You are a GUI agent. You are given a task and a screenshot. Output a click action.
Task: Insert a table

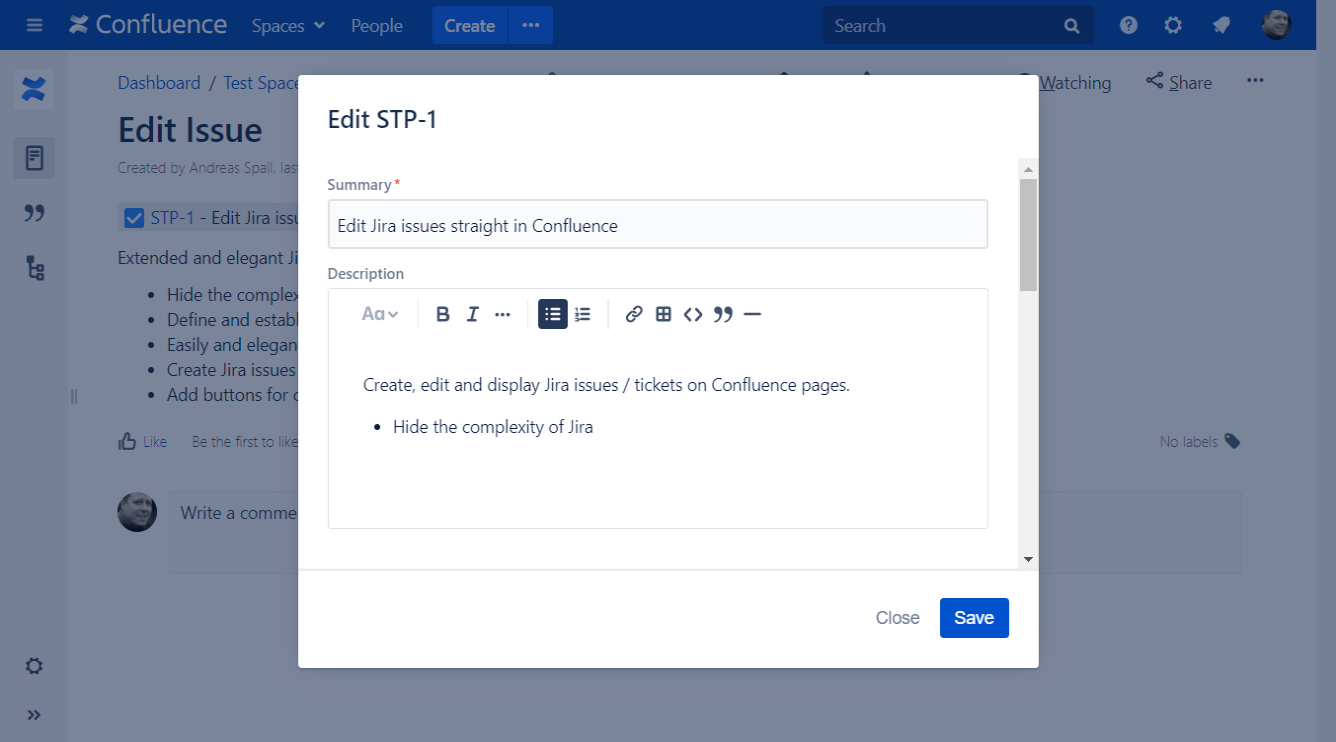(663, 314)
